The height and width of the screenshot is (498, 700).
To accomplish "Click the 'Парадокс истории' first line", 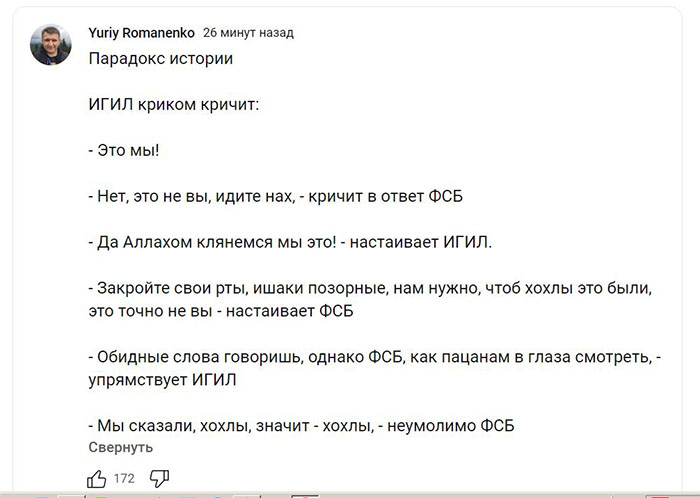I will [x=161, y=59].
